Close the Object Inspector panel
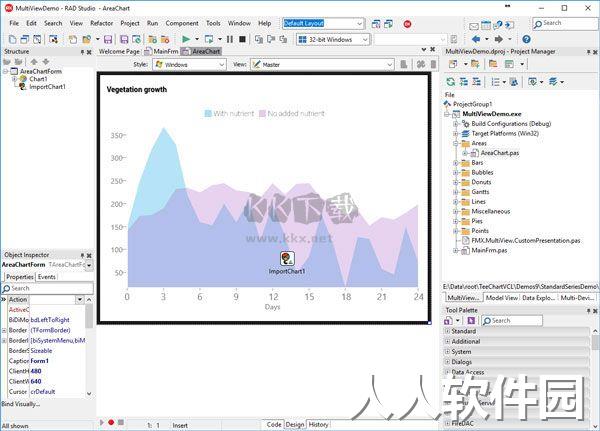Viewport: 600px width, 431px height. pyautogui.click(x=89, y=255)
